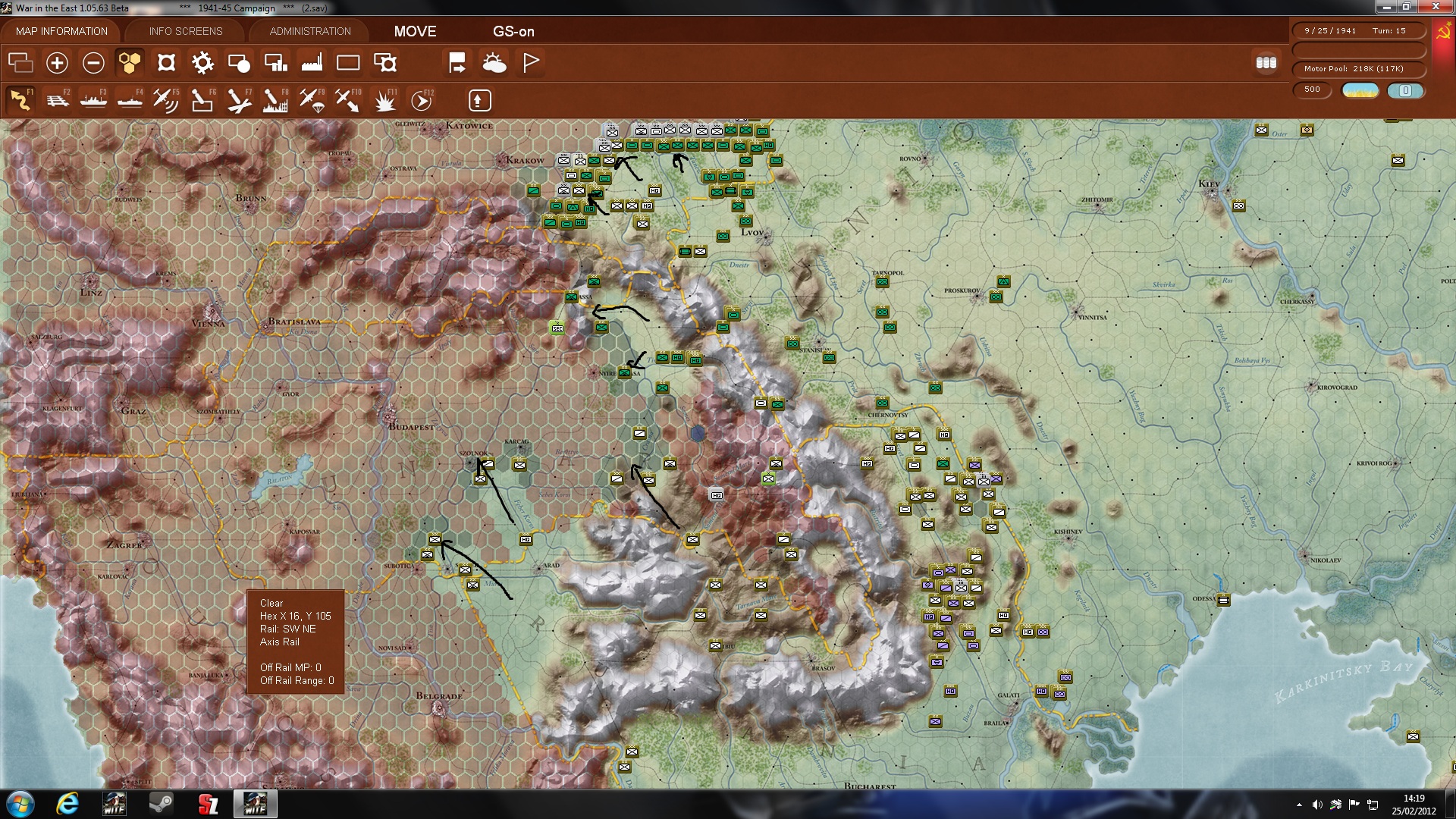Image resolution: width=1456 pixels, height=819 pixels.
Task: Click the MOVE mode label
Action: [415, 31]
